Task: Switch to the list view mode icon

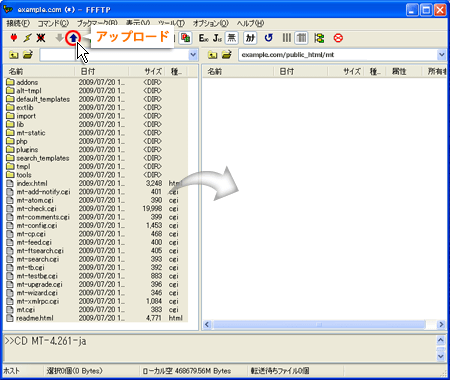Action: click(x=287, y=38)
